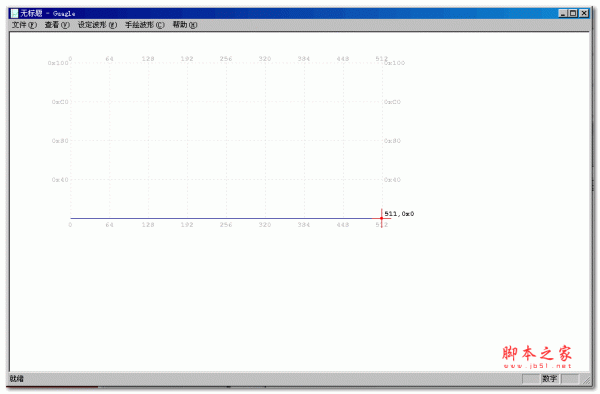Open the 文件(F) menu
The image size is (600, 394).
pos(24,25)
